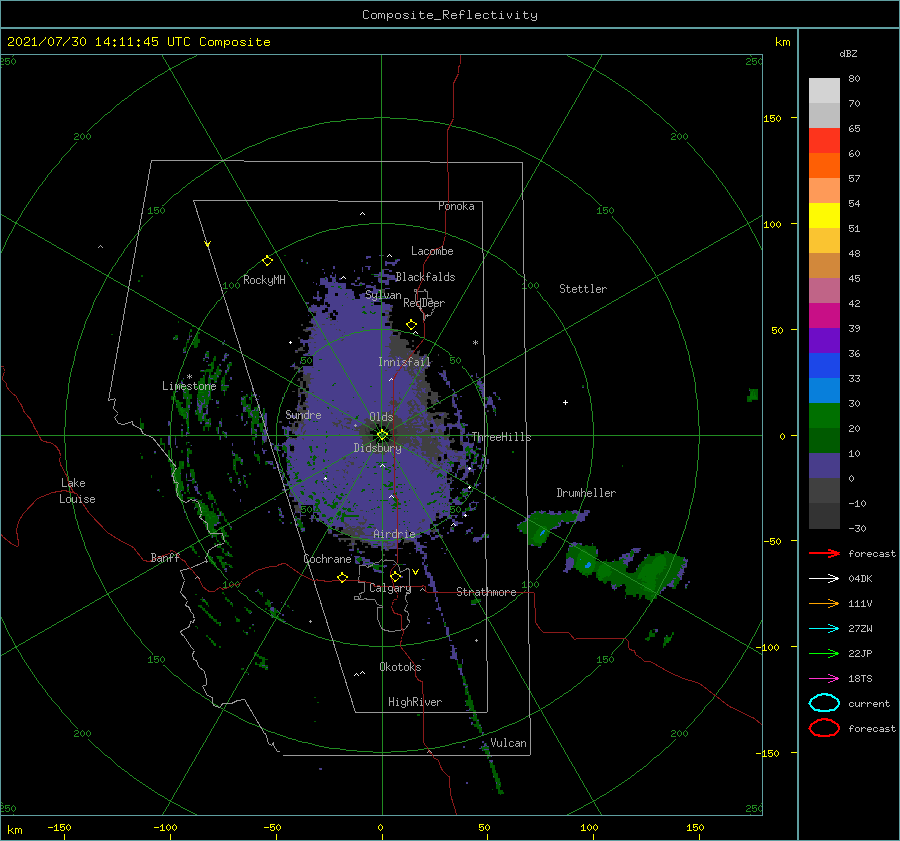
Task: Click the orange 111V arrow icon
Action: tap(824, 603)
